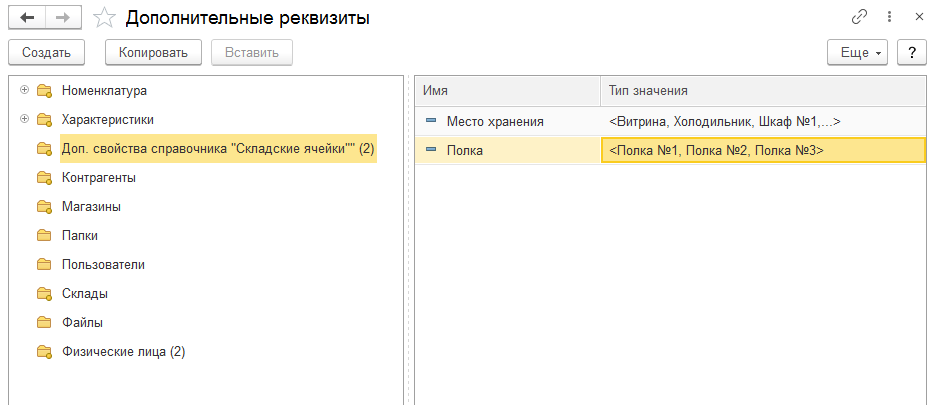
Task: Select the Склады folder in the tree
Action: (85, 294)
